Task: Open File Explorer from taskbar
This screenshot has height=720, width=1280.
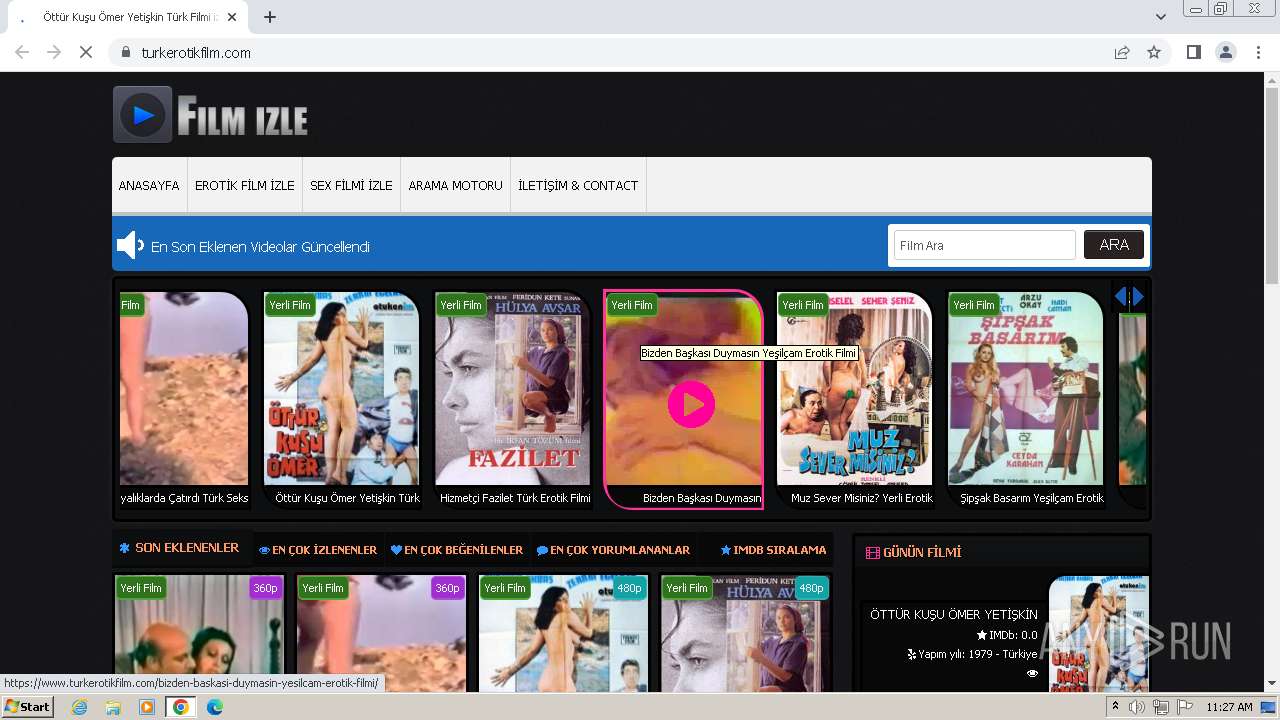Action: (113, 707)
